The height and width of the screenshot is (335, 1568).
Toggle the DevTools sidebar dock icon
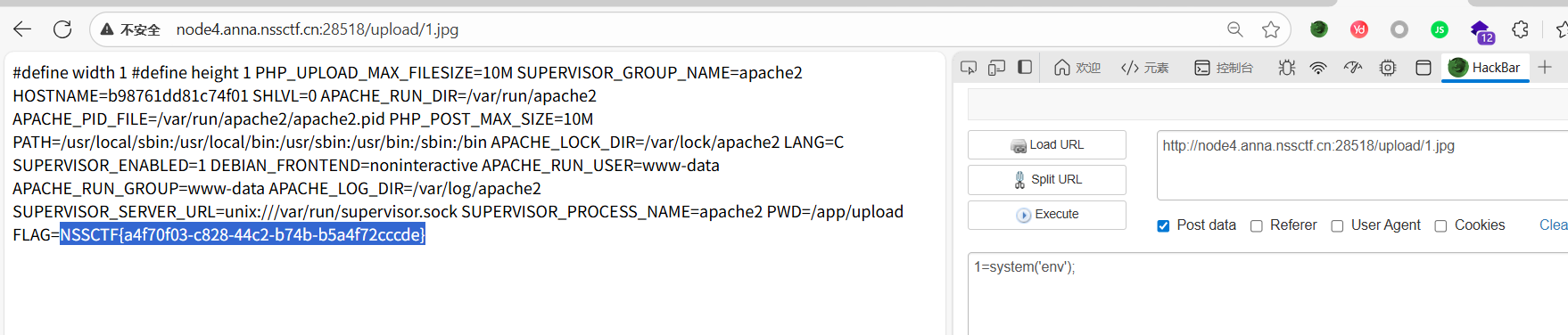1025,67
